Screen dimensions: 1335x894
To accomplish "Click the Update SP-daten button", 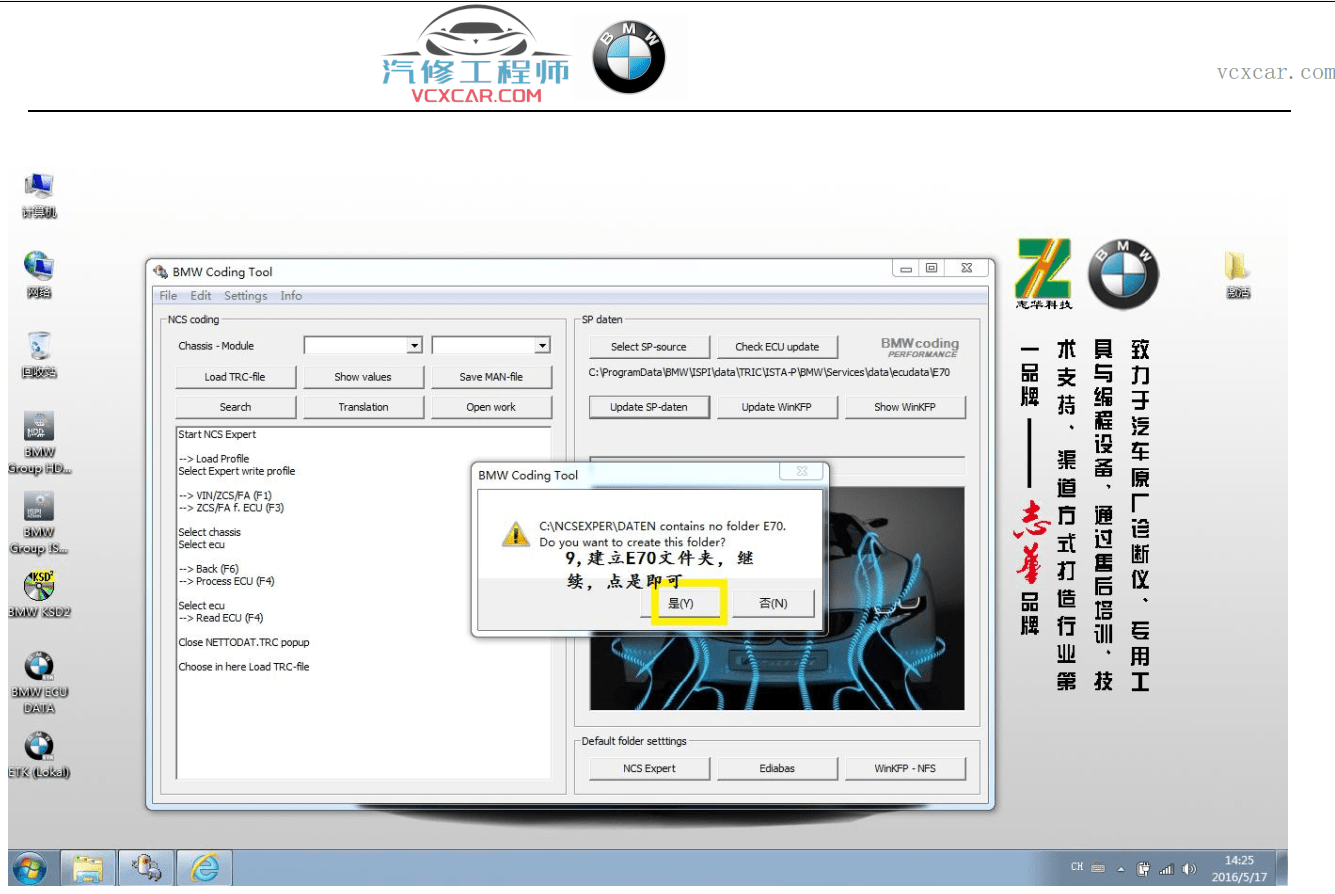I will [x=648, y=407].
